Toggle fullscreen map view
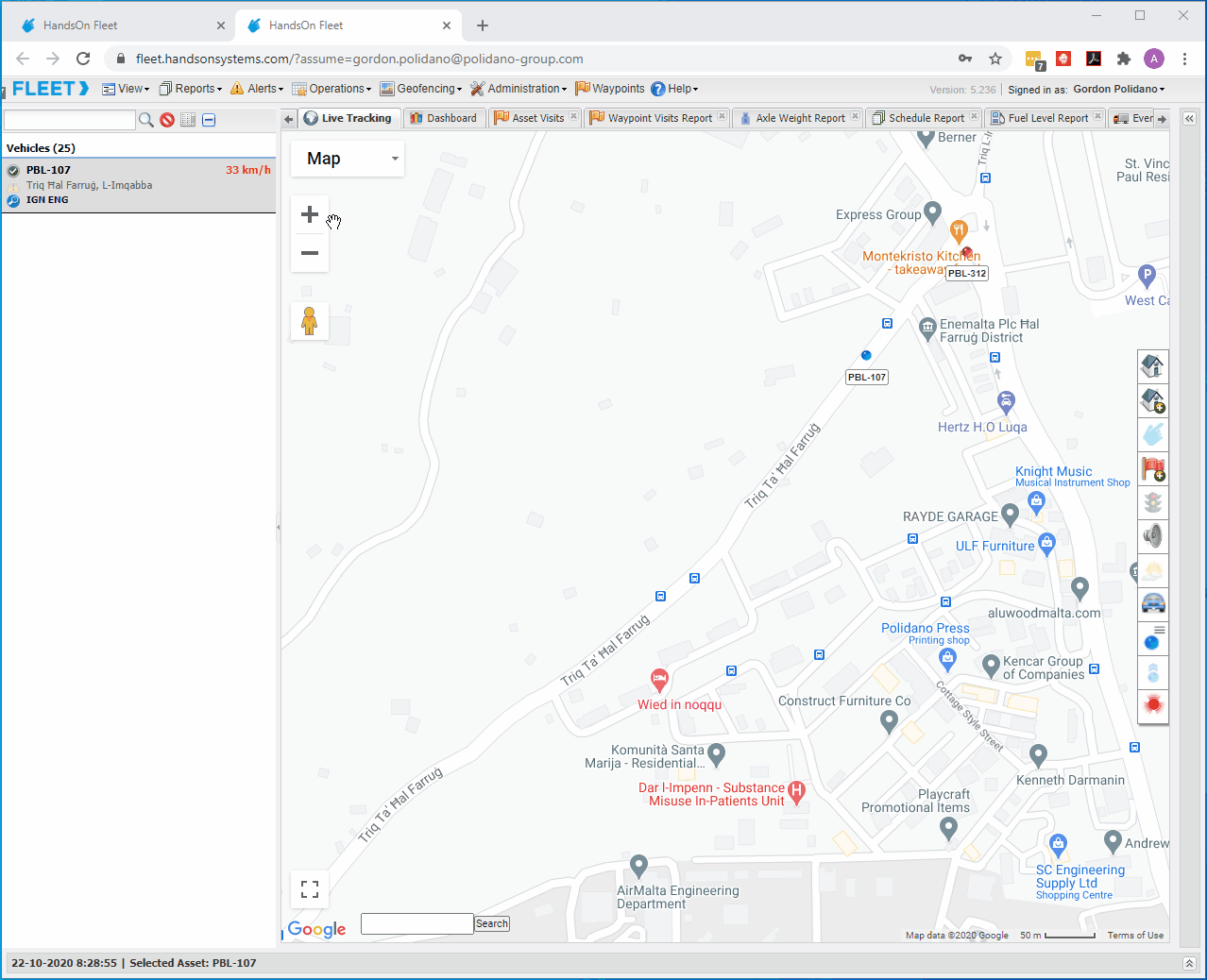 pyautogui.click(x=310, y=889)
